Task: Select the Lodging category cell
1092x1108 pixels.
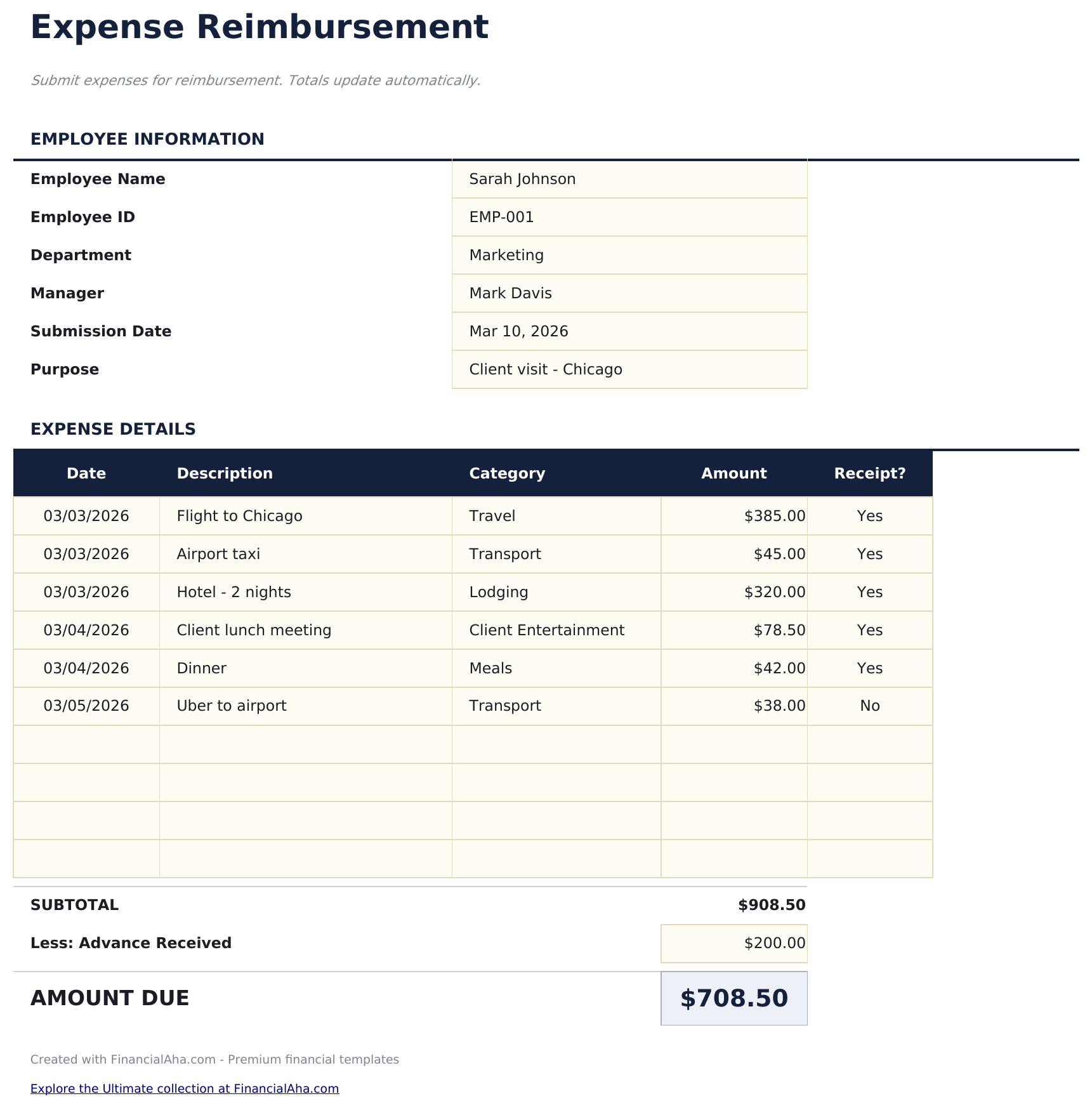Action: (x=556, y=592)
